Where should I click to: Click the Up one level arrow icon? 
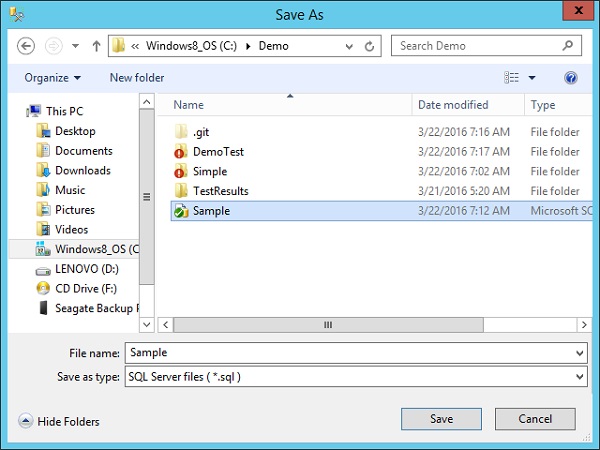96,46
